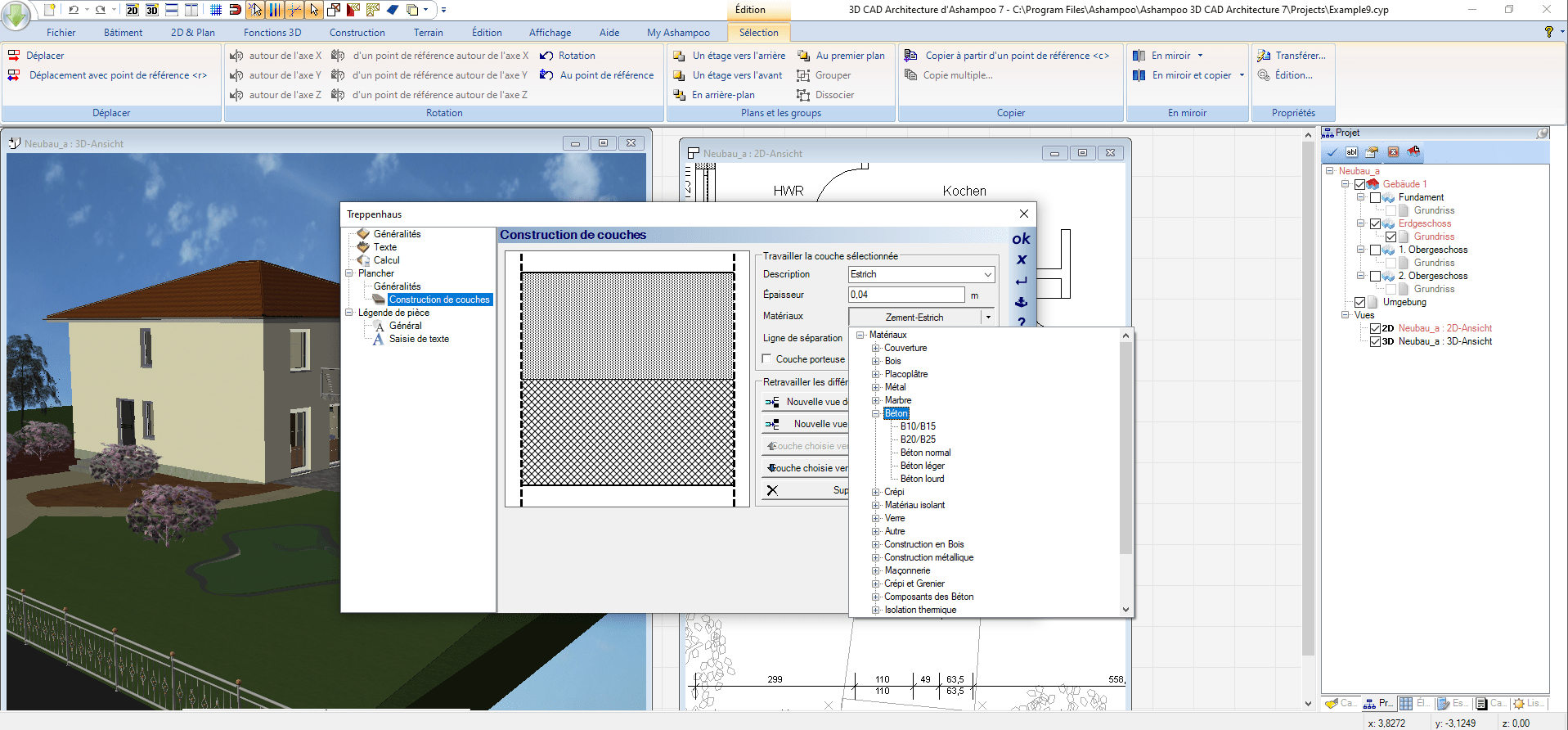The image size is (1568, 730).
Task: Switch to the Construction ribbon tab
Action: click(x=357, y=33)
